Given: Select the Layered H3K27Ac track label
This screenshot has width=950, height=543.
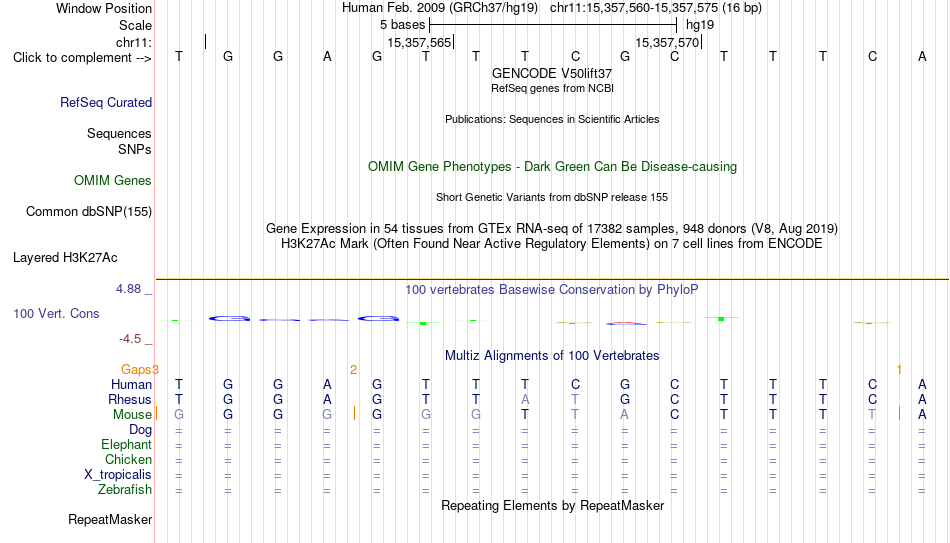Looking at the screenshot, I should (65, 258).
